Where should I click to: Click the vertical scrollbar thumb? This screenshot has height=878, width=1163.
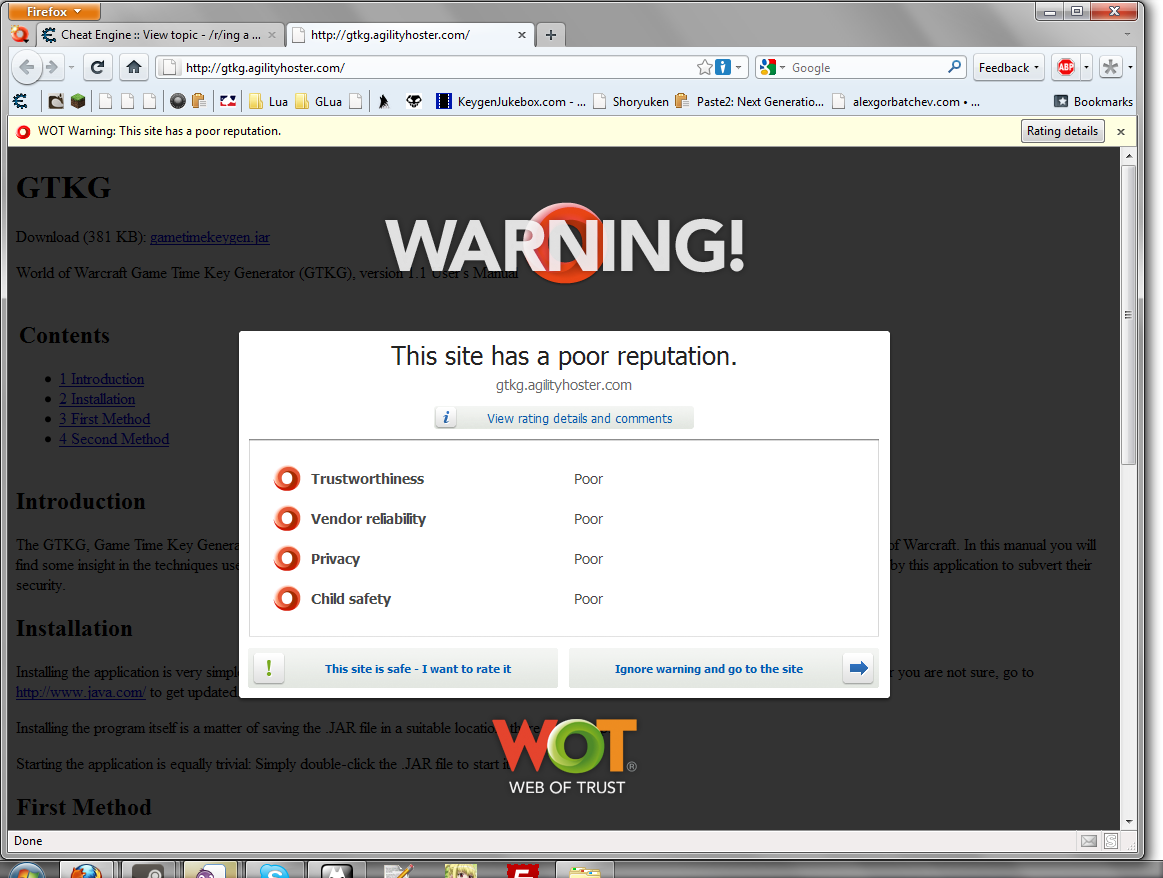(1129, 315)
